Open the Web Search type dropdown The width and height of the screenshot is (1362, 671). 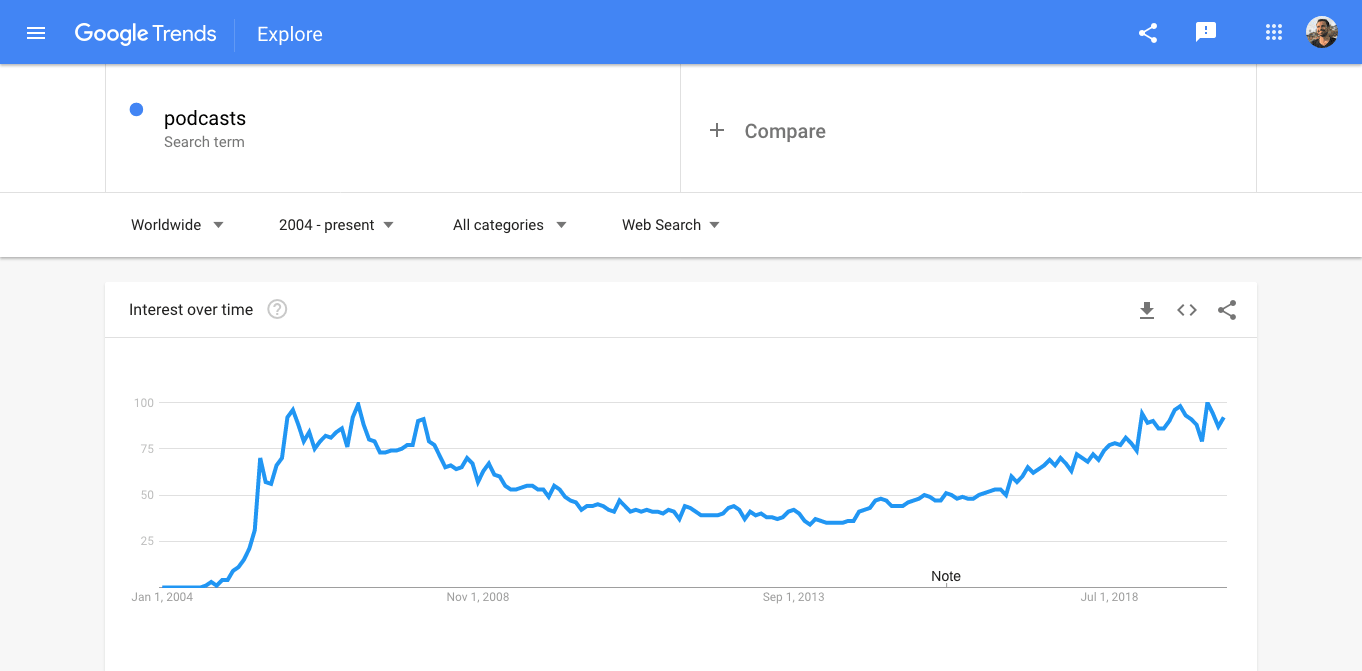pyautogui.click(x=671, y=225)
